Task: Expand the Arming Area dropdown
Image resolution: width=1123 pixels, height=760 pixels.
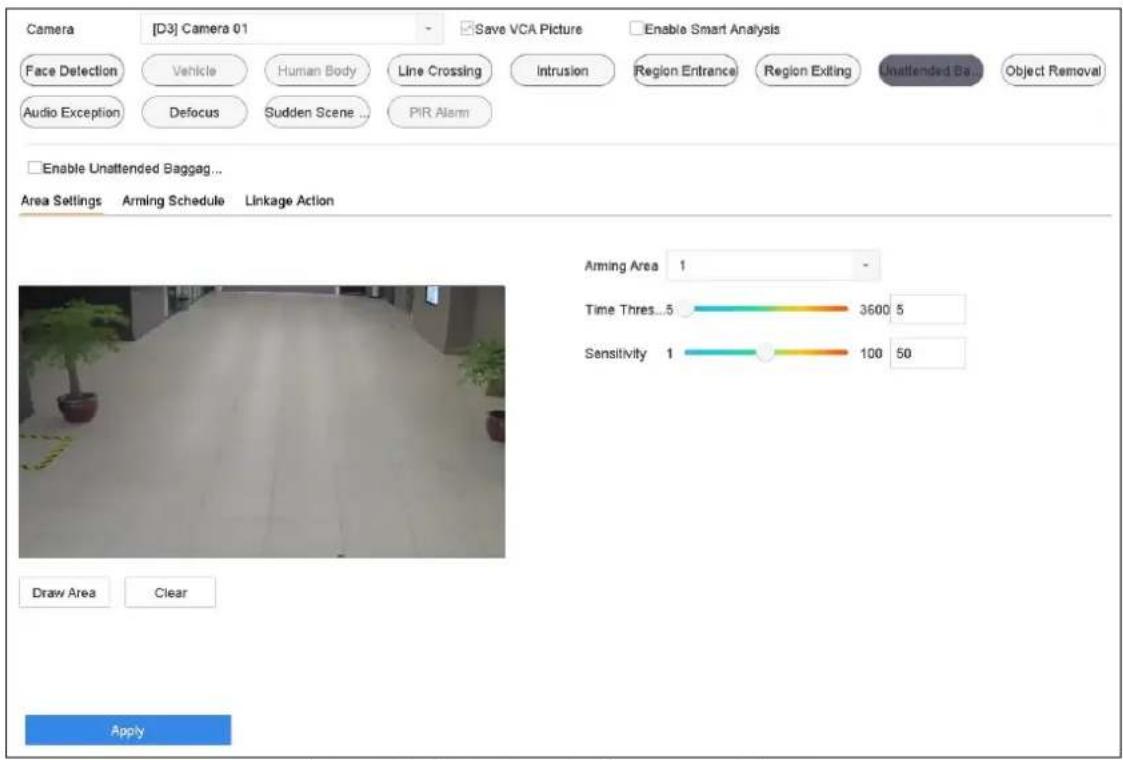Action: (x=773, y=266)
